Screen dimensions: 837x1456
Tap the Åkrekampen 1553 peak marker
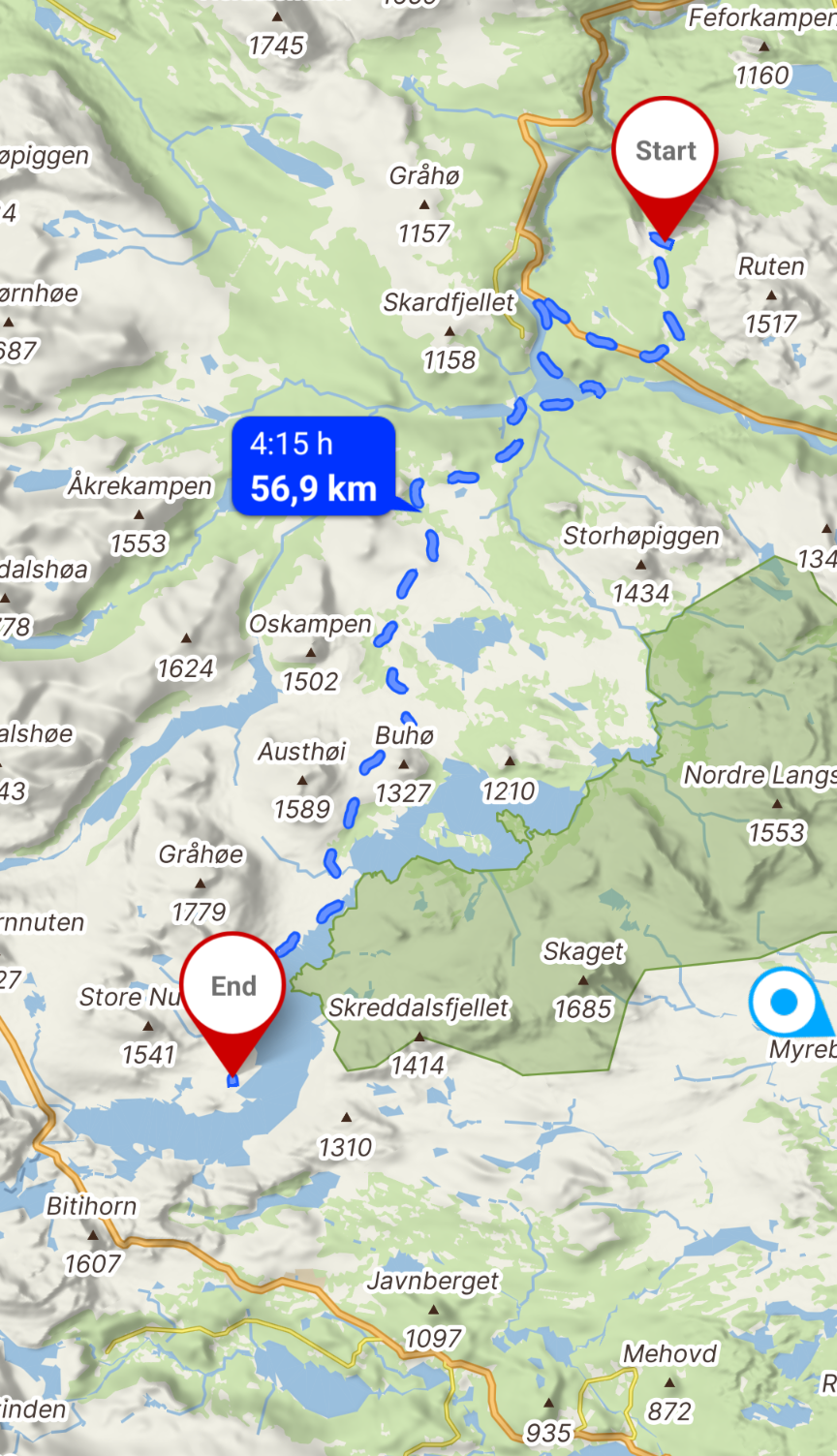tap(139, 514)
